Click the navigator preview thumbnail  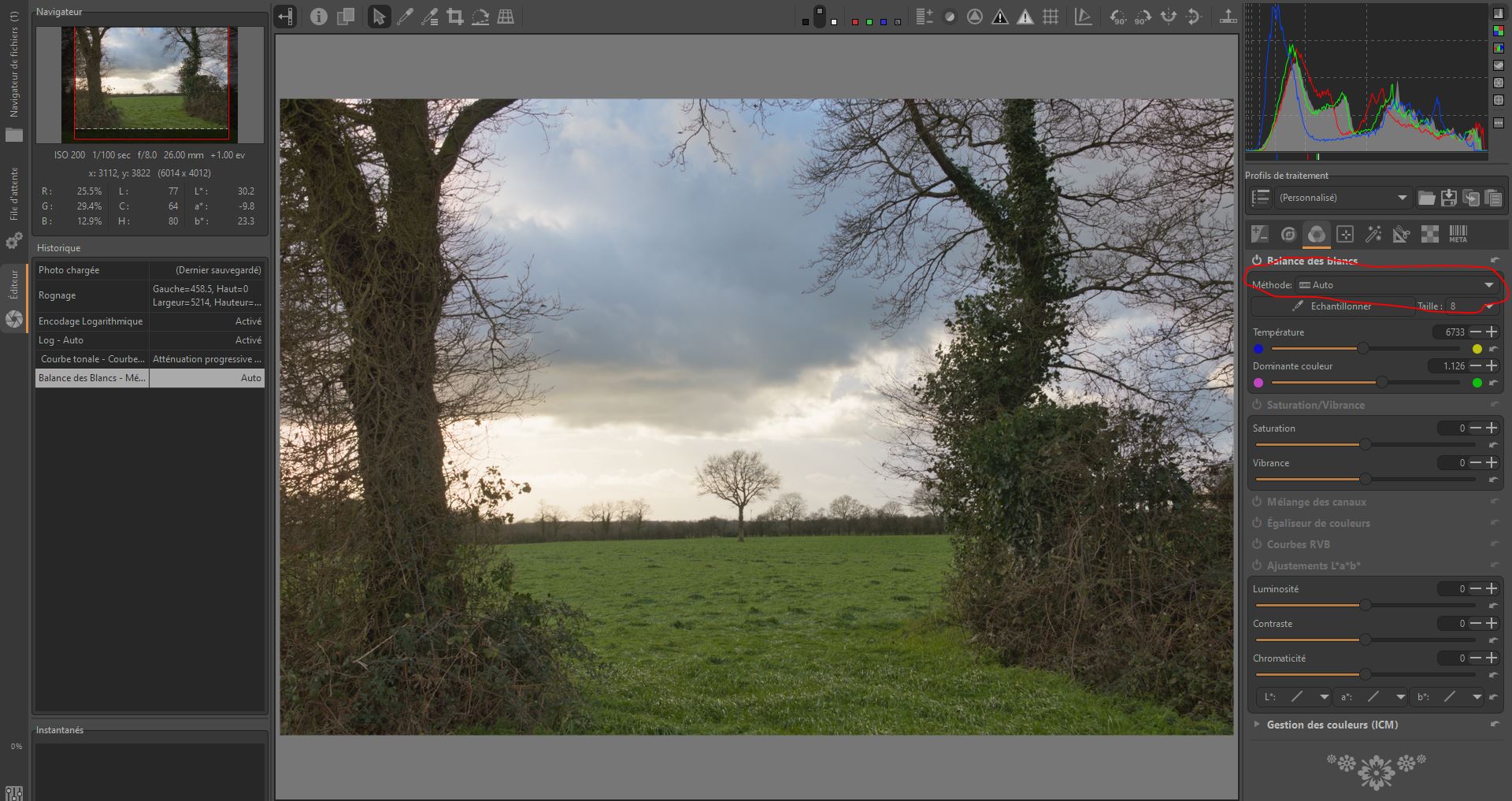(x=150, y=83)
